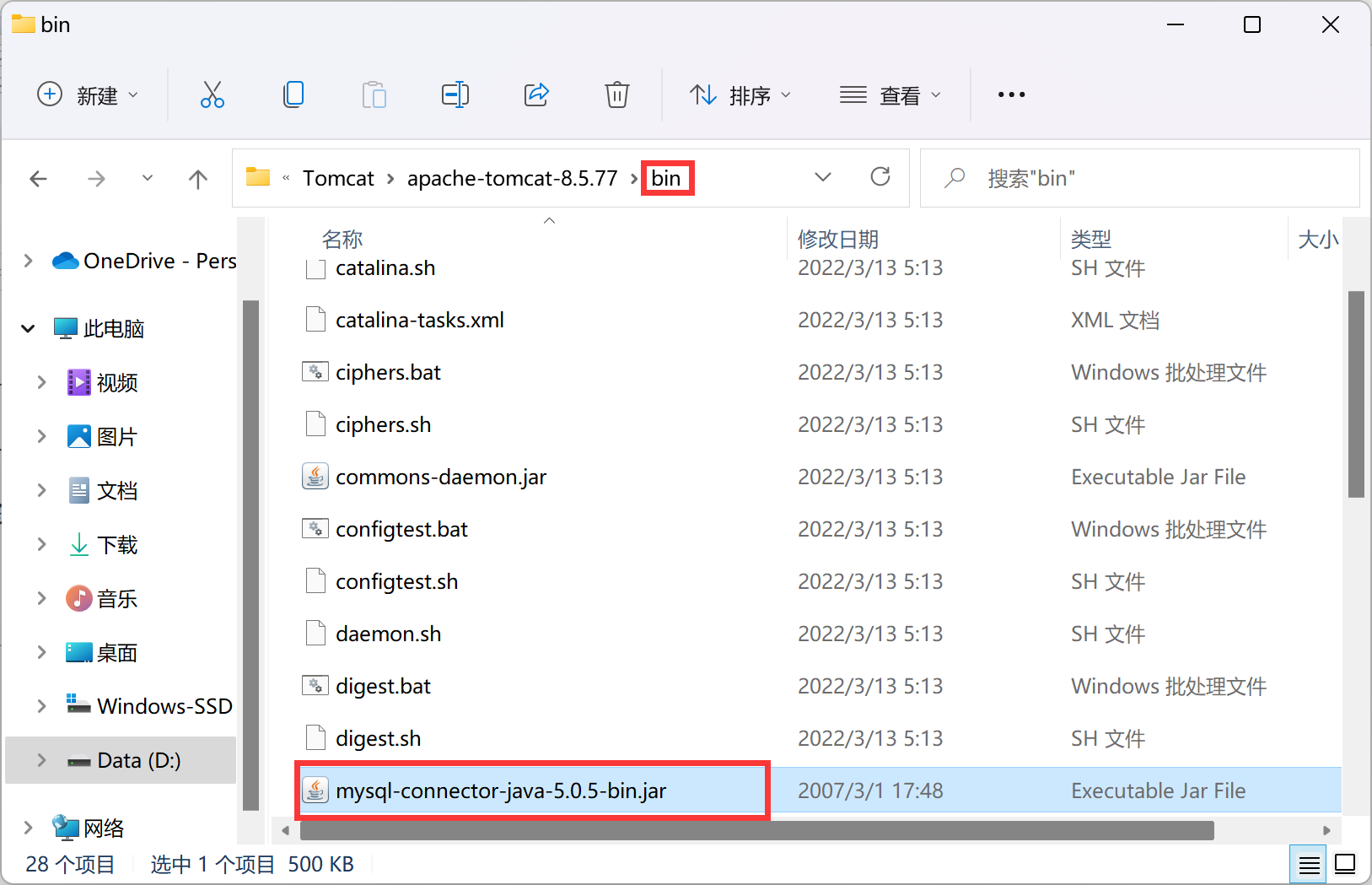Navigate to apache-tomcat-8.5.77 via breadcrumb
Screen dimensions: 1372x885
pyautogui.click(x=512, y=178)
